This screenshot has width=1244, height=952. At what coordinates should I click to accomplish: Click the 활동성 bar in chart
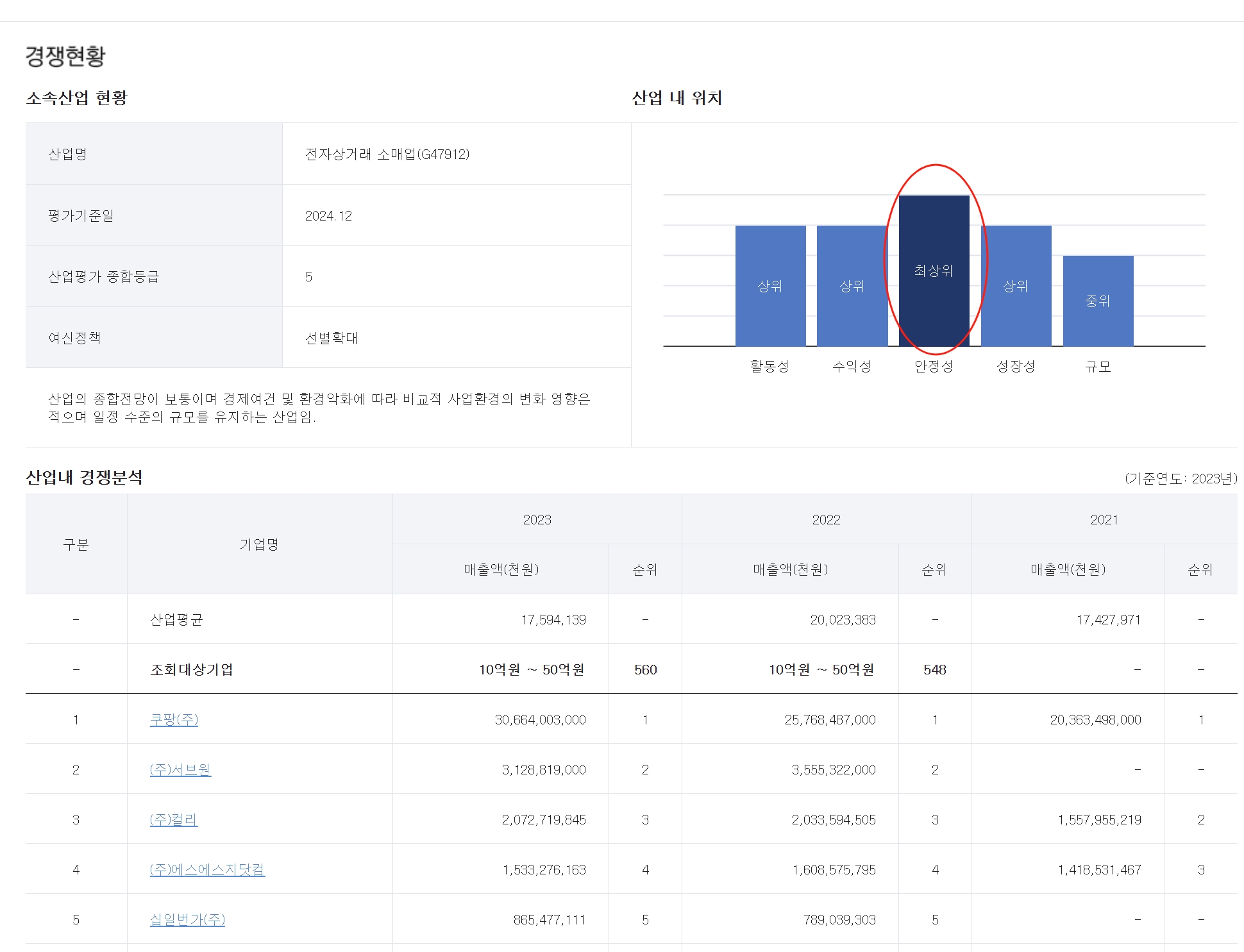click(770, 286)
